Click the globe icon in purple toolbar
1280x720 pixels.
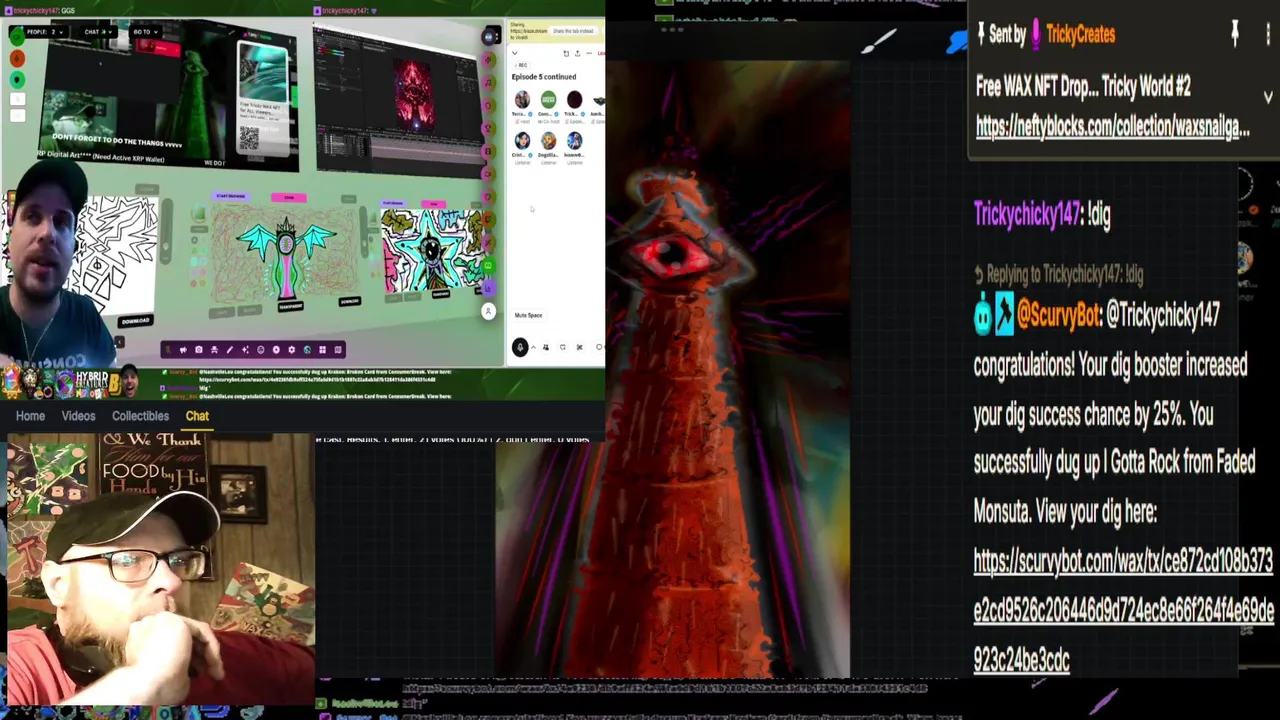(307, 350)
